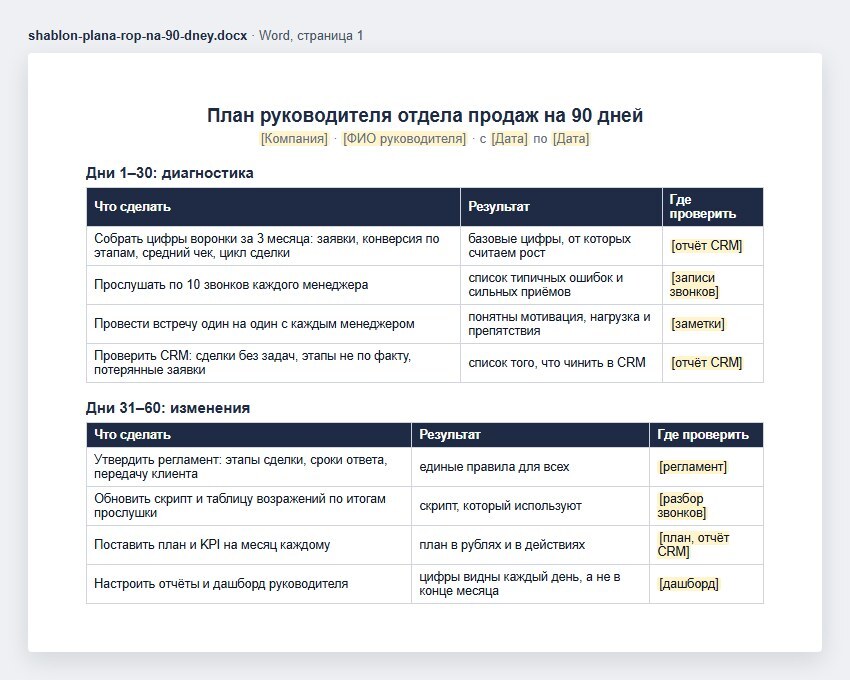Click 'понятны мотивация, нагрузка и препятствия' cell
The width and height of the screenshot is (850, 680).
[x=559, y=324]
